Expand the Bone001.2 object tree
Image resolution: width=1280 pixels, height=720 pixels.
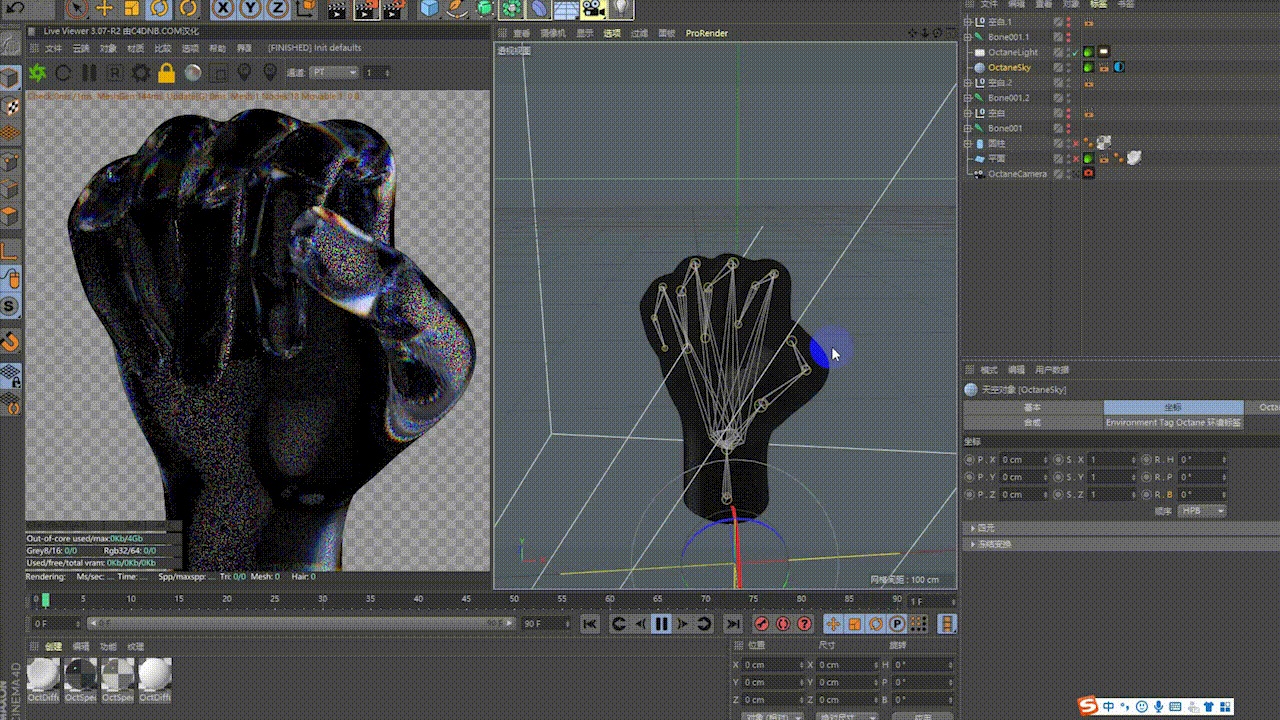(967, 98)
